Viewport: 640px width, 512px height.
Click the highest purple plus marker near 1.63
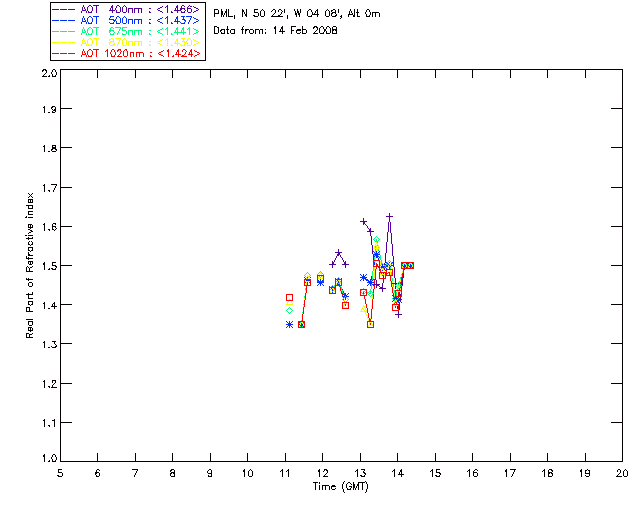(x=390, y=216)
